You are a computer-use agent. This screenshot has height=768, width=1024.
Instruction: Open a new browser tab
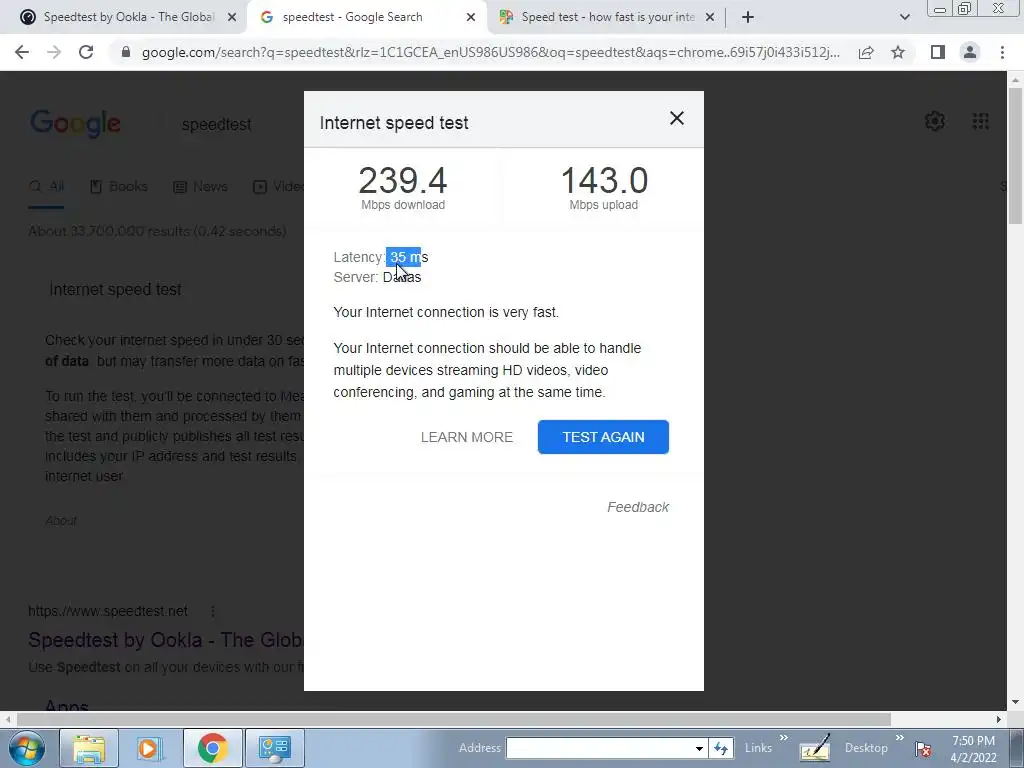[x=748, y=18]
